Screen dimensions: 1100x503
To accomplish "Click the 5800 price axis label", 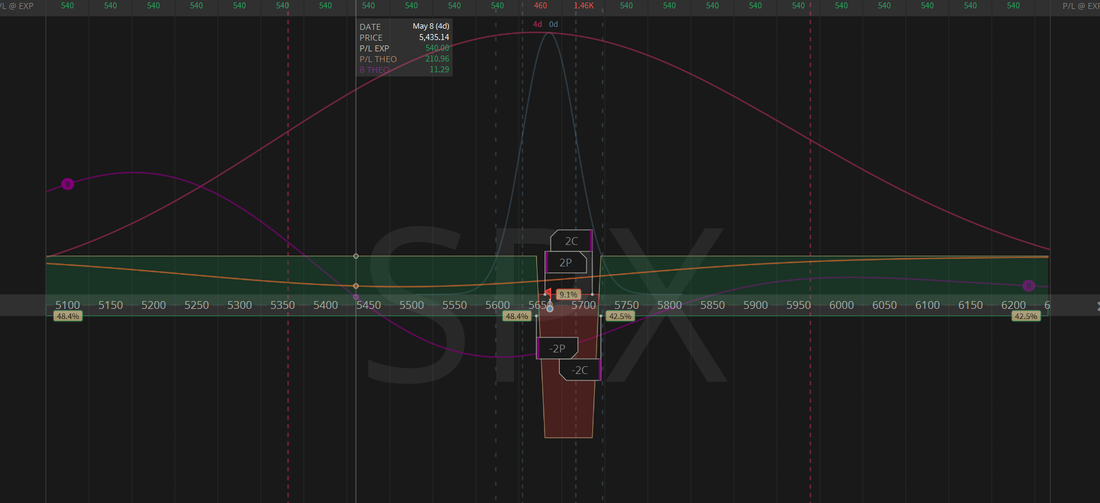I will (669, 305).
